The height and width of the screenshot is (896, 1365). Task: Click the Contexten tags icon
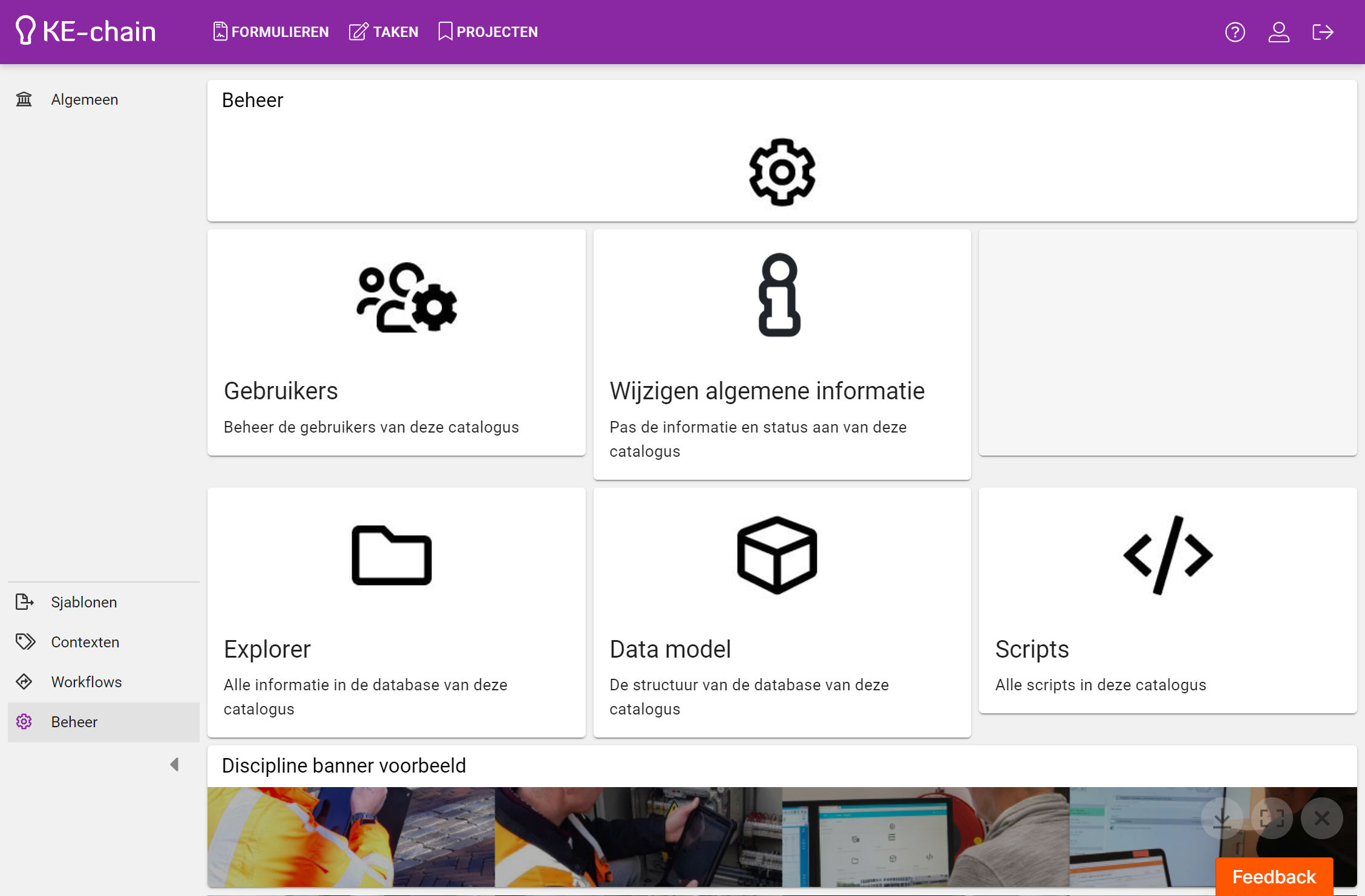pos(25,642)
